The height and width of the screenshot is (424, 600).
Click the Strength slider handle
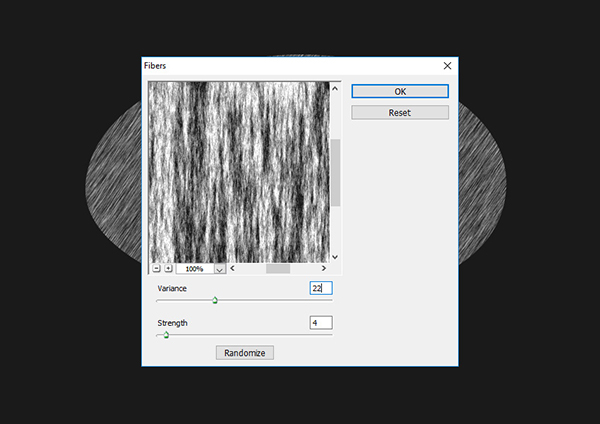click(x=166, y=336)
